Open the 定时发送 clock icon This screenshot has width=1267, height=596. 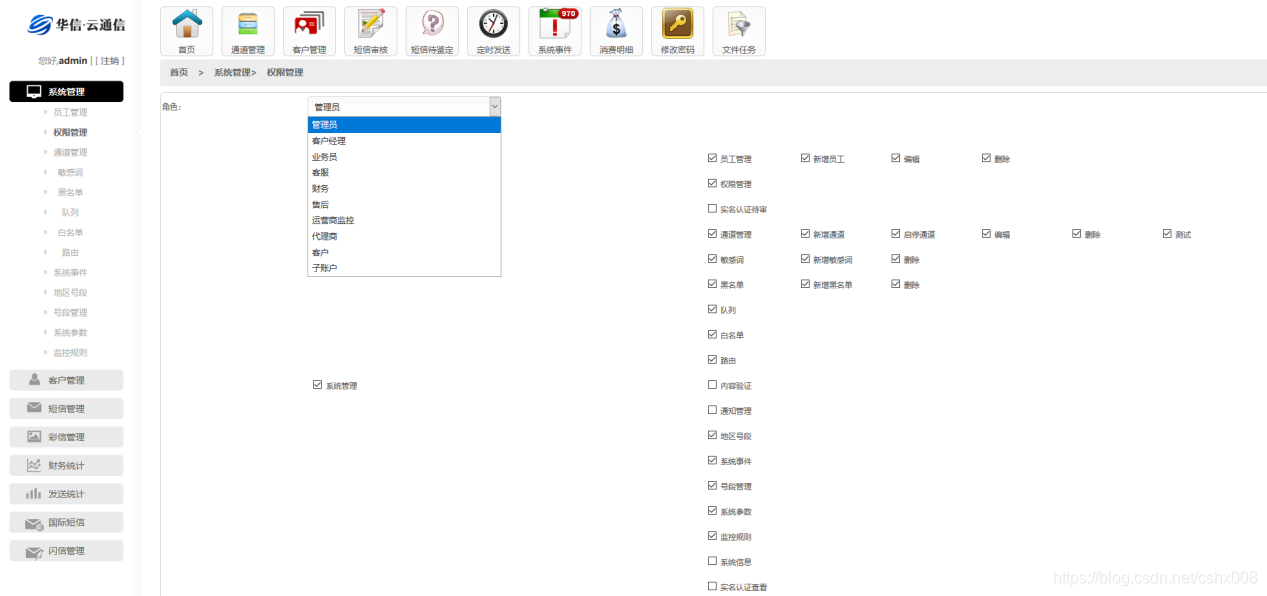click(493, 31)
